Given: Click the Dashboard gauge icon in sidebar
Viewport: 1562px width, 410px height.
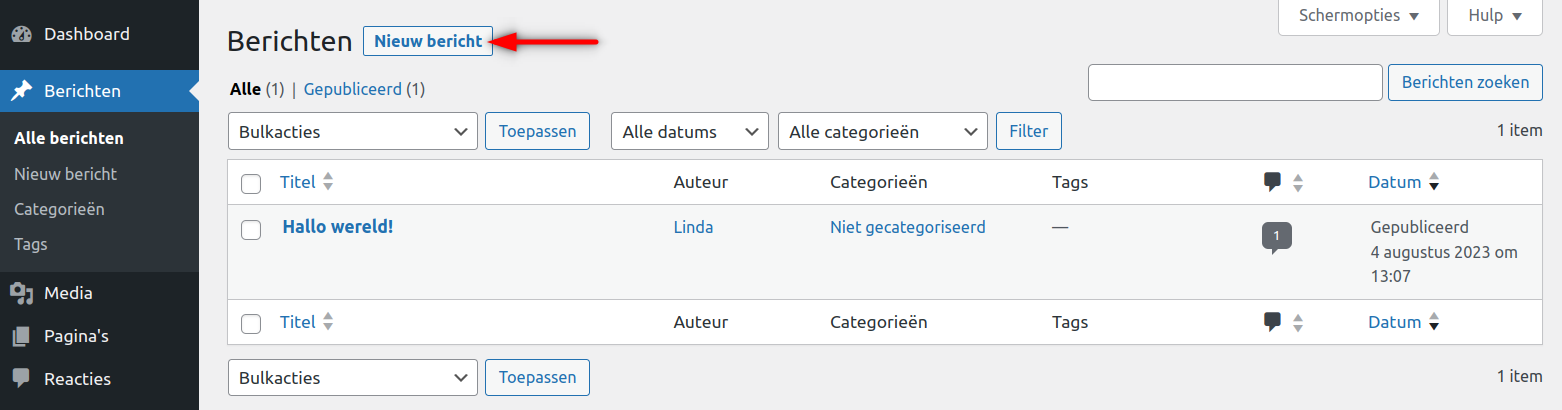Looking at the screenshot, I should (21, 34).
